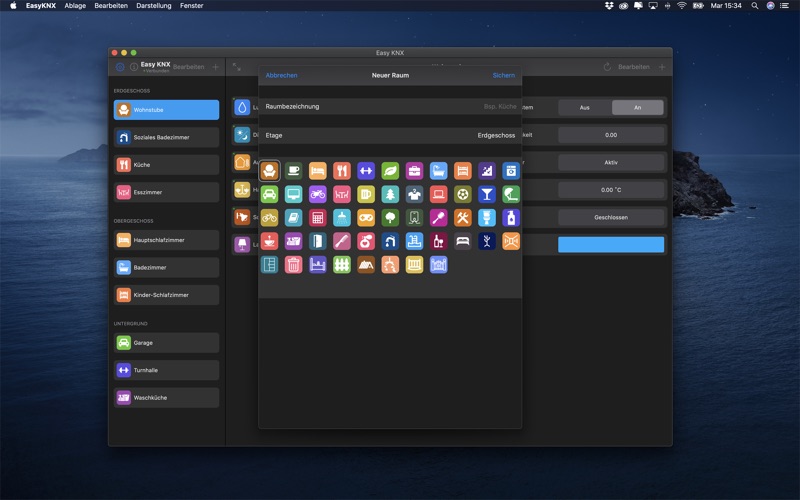Select the crossed tools workshop icon
This screenshot has width=800, height=500.
coord(463,218)
